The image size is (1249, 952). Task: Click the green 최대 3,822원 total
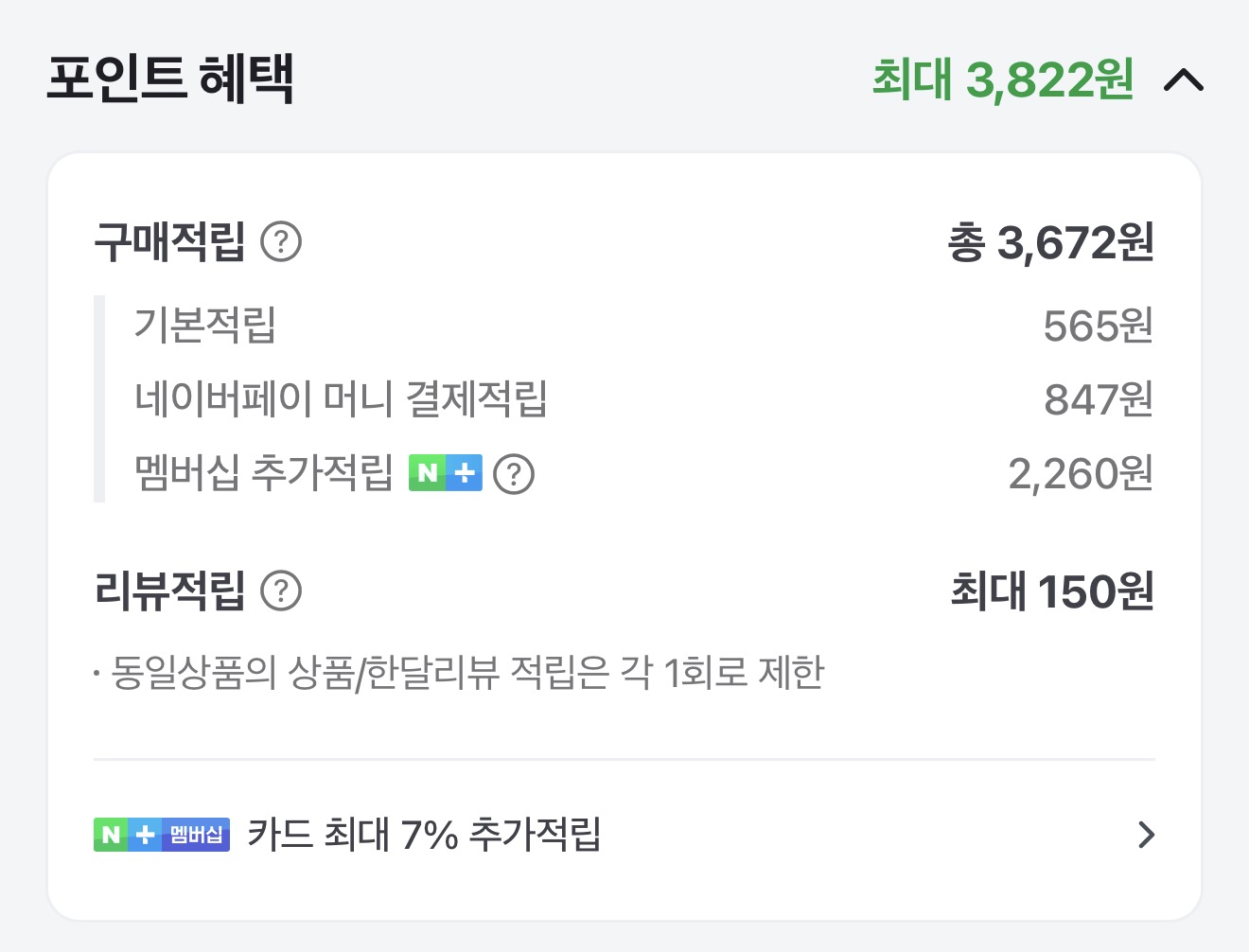pos(1002,79)
